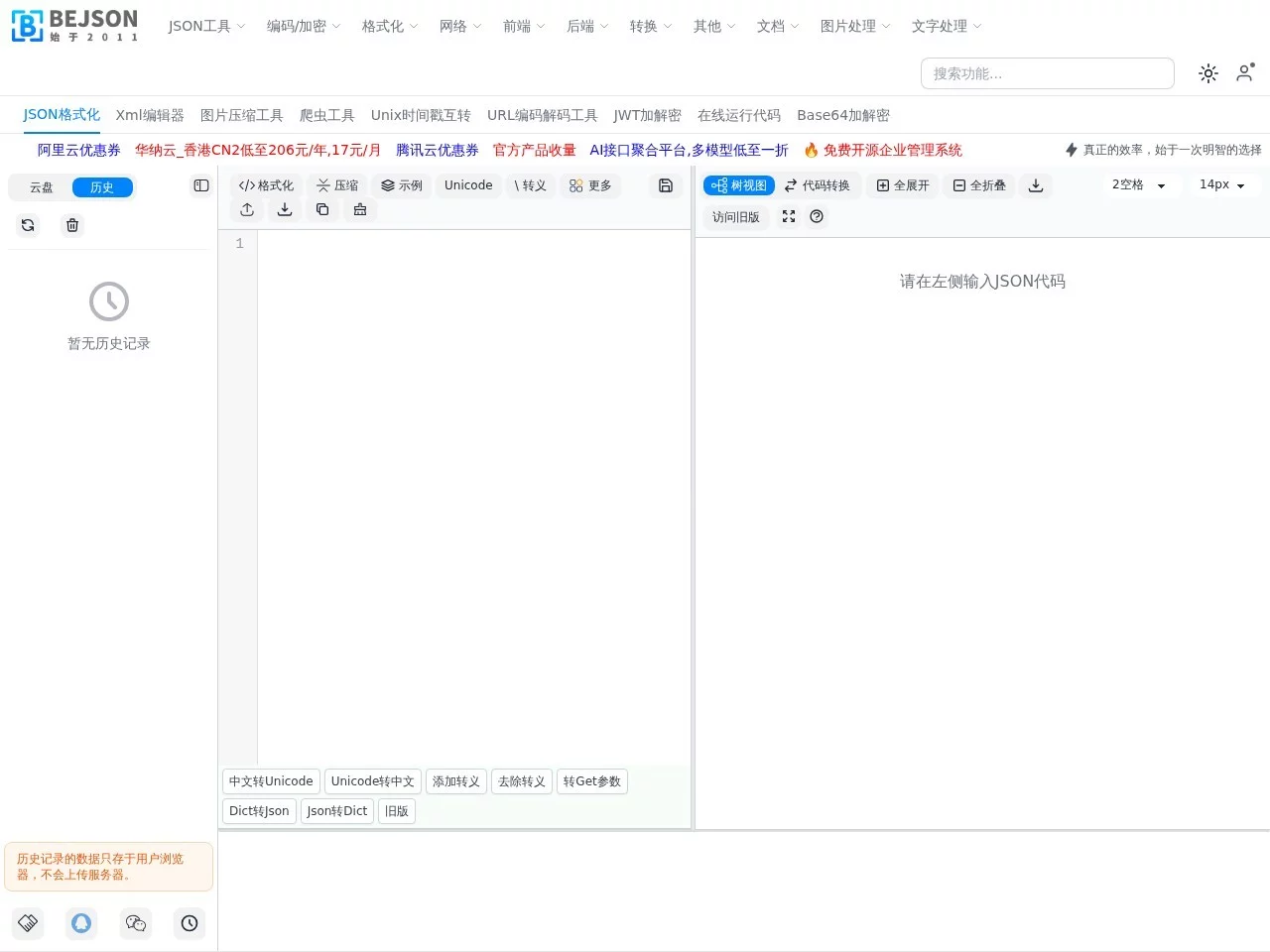Click the upload icon in the editor toolbar

click(247, 209)
